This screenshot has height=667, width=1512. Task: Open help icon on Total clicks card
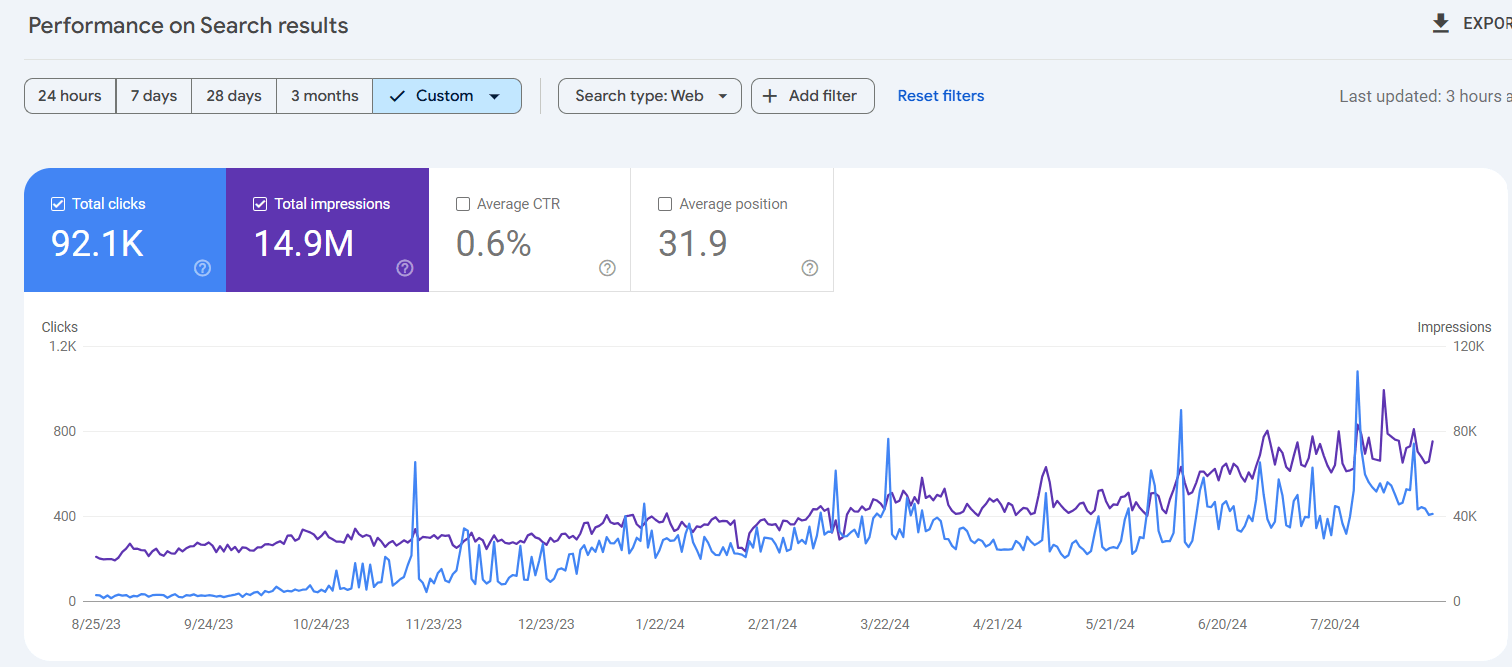[x=203, y=268]
